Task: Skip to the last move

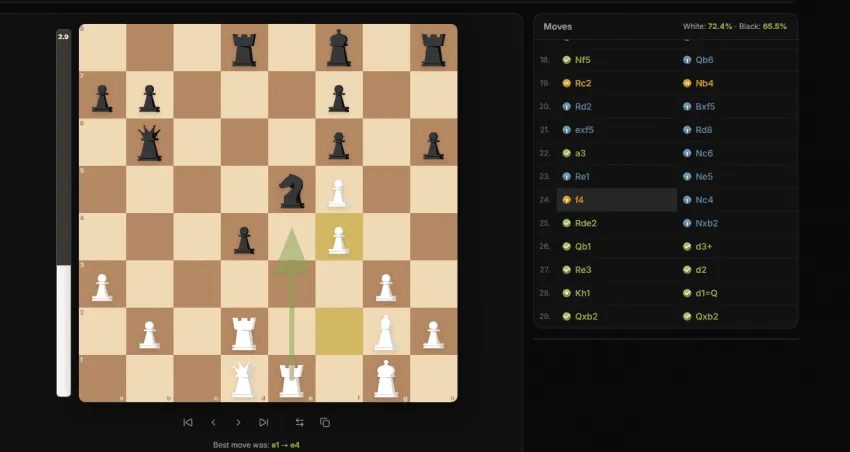Action: point(263,422)
